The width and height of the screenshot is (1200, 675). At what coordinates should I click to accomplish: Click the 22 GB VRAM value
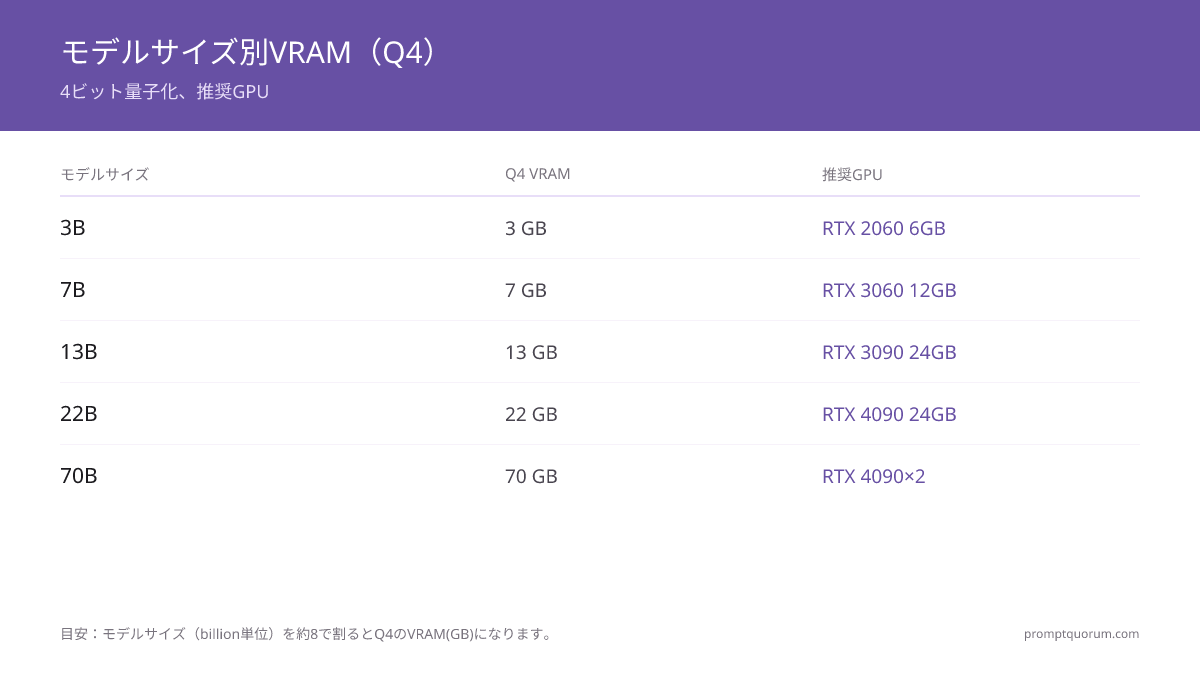click(531, 414)
